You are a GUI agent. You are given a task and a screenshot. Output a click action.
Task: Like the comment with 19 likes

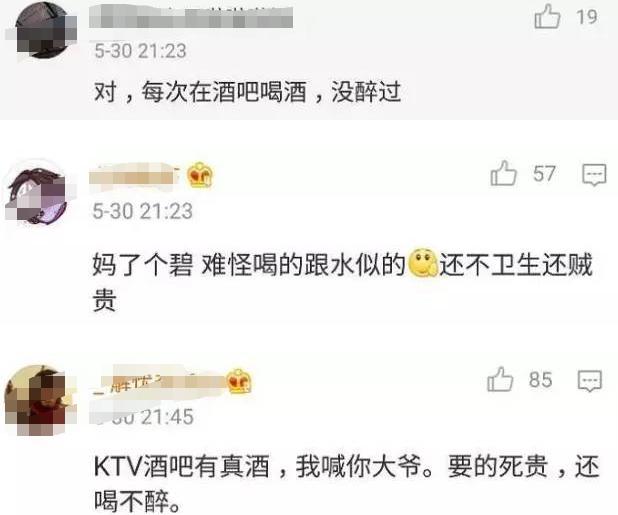click(x=547, y=17)
